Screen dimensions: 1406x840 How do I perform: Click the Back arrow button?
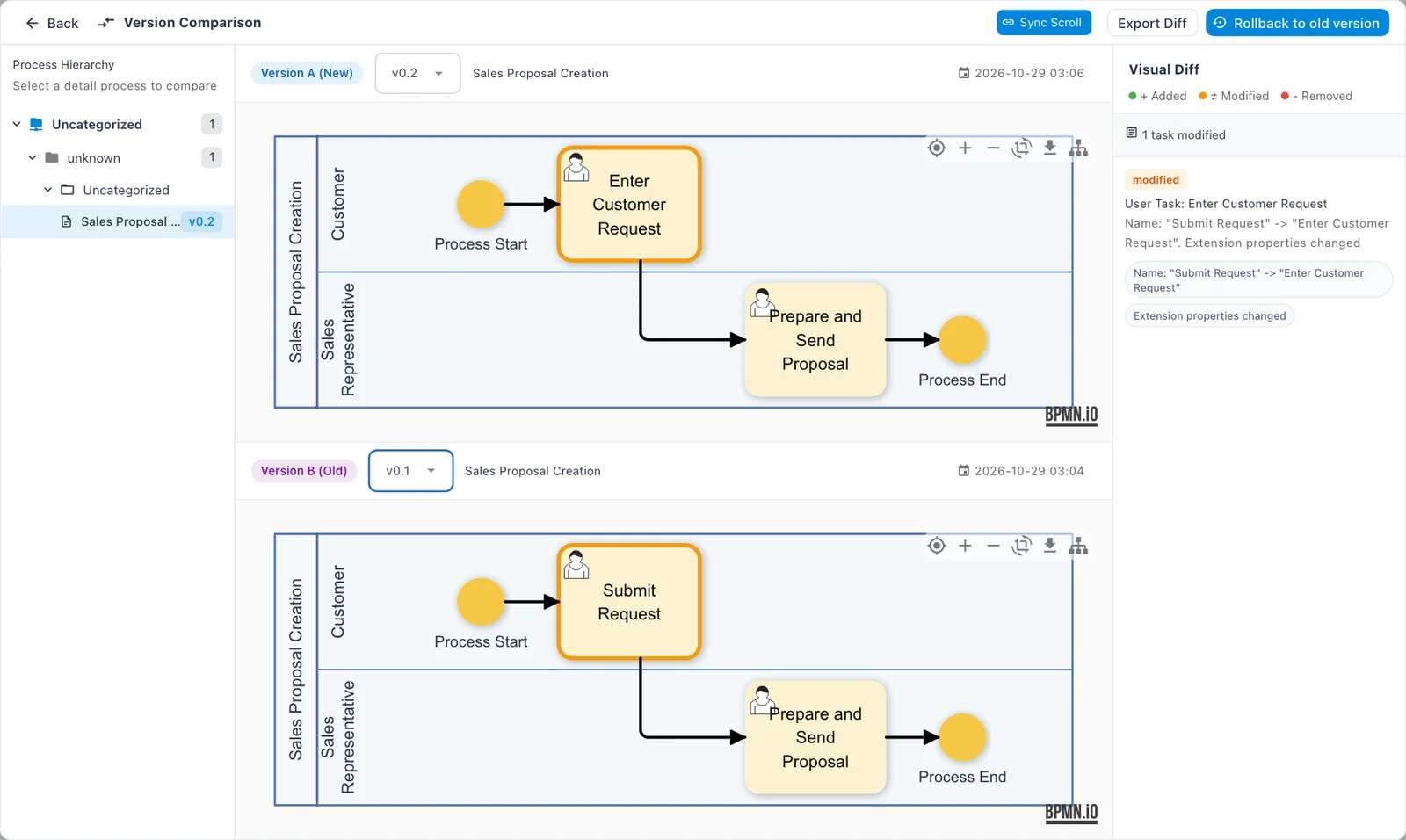[51, 23]
